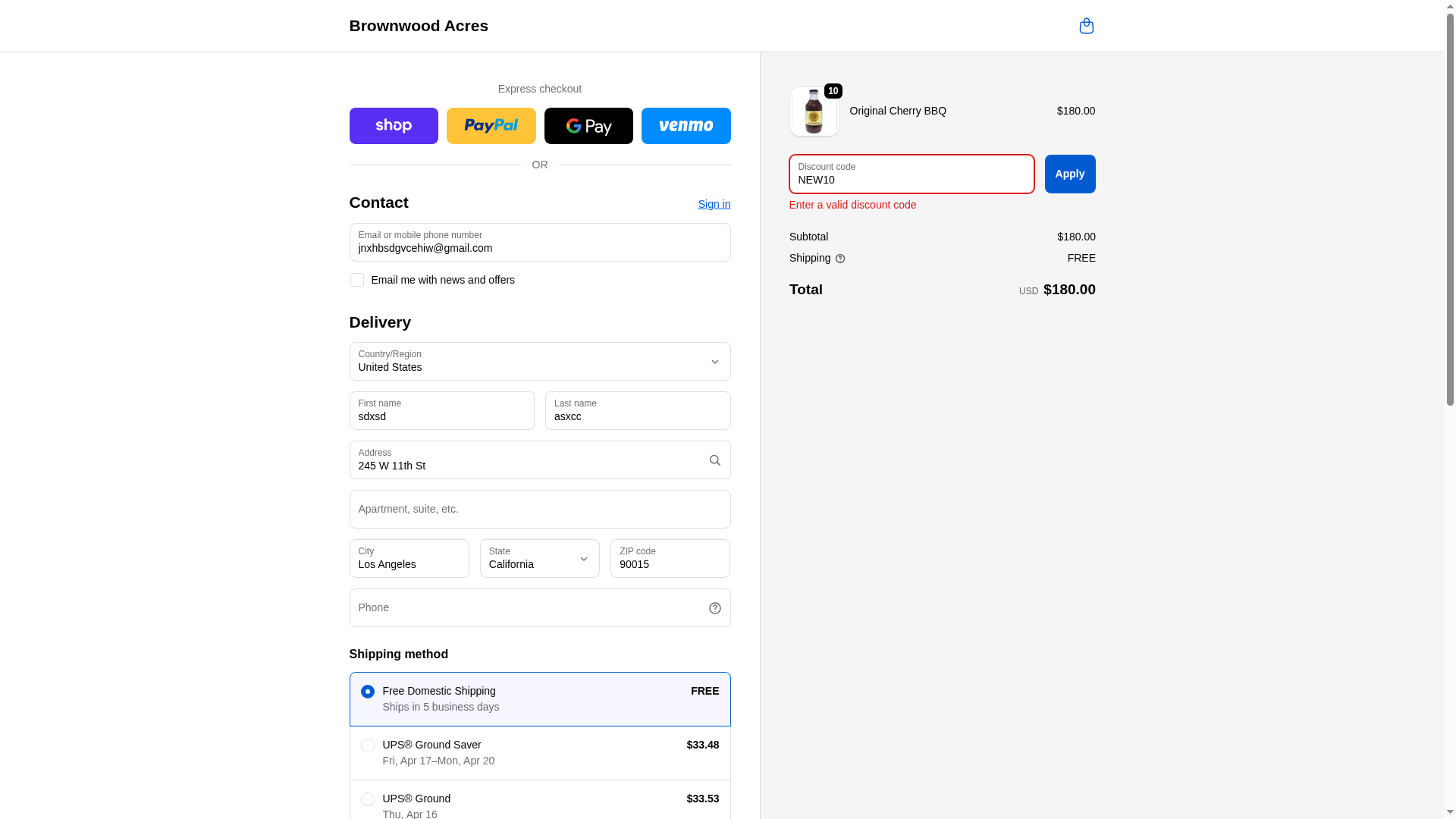
Task: Select UPS Ground shipping option
Action: tap(368, 799)
